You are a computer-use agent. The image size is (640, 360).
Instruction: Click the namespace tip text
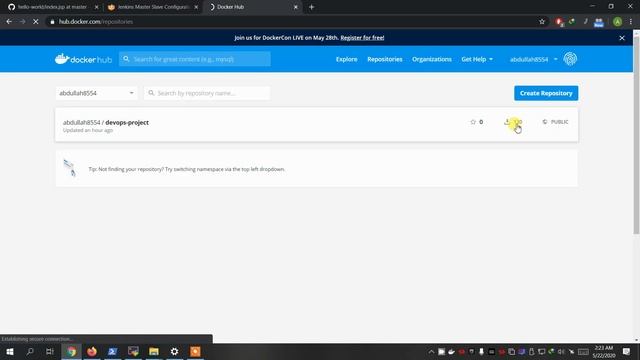click(x=187, y=169)
